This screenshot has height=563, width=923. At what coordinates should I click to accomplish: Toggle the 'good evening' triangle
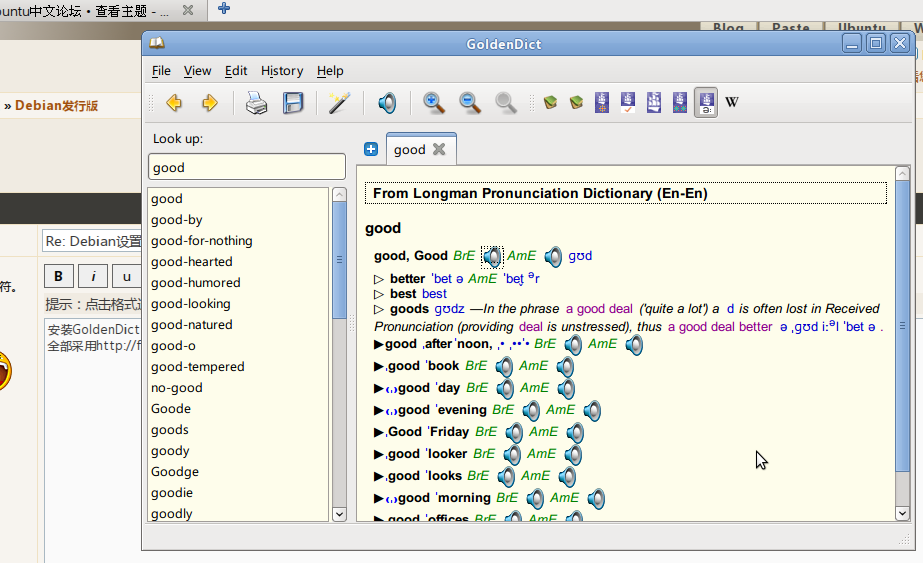379,410
